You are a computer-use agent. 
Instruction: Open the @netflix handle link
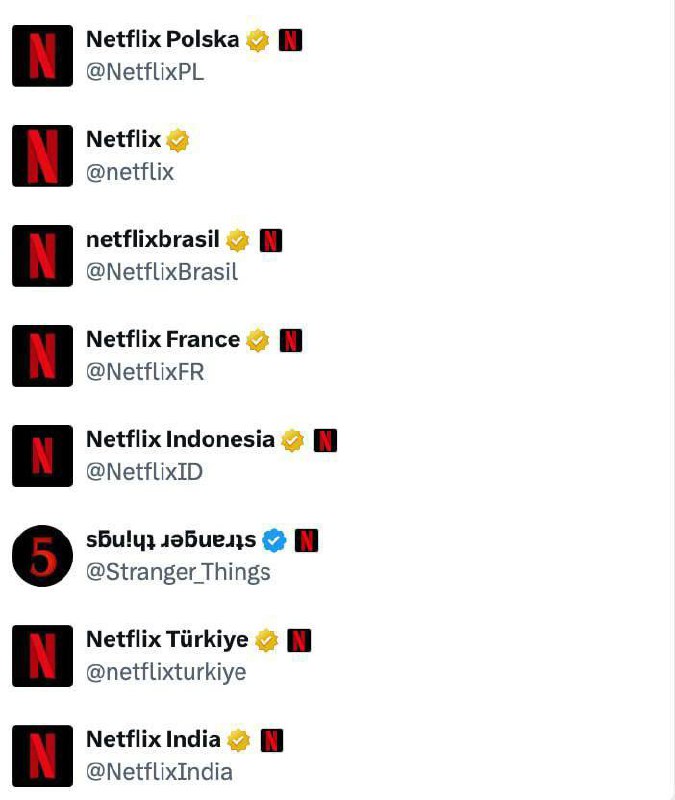pyautogui.click(x=130, y=172)
